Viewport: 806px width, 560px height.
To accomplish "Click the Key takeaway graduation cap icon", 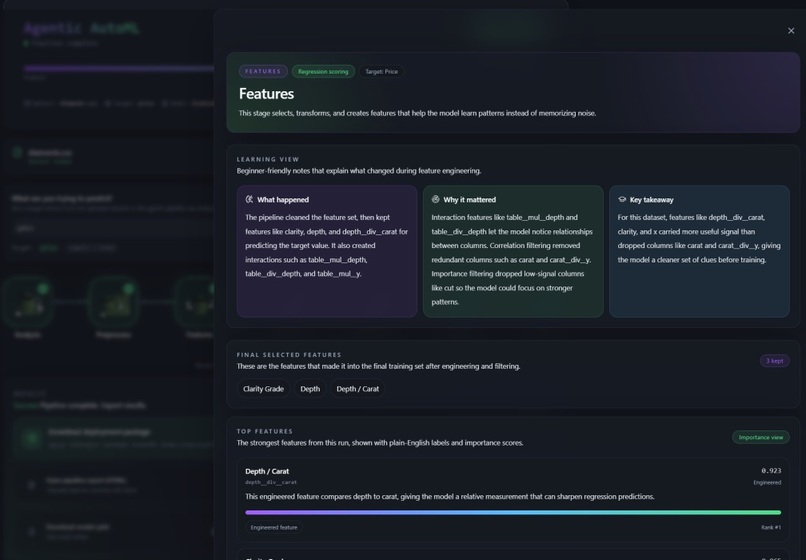I will click(x=621, y=199).
